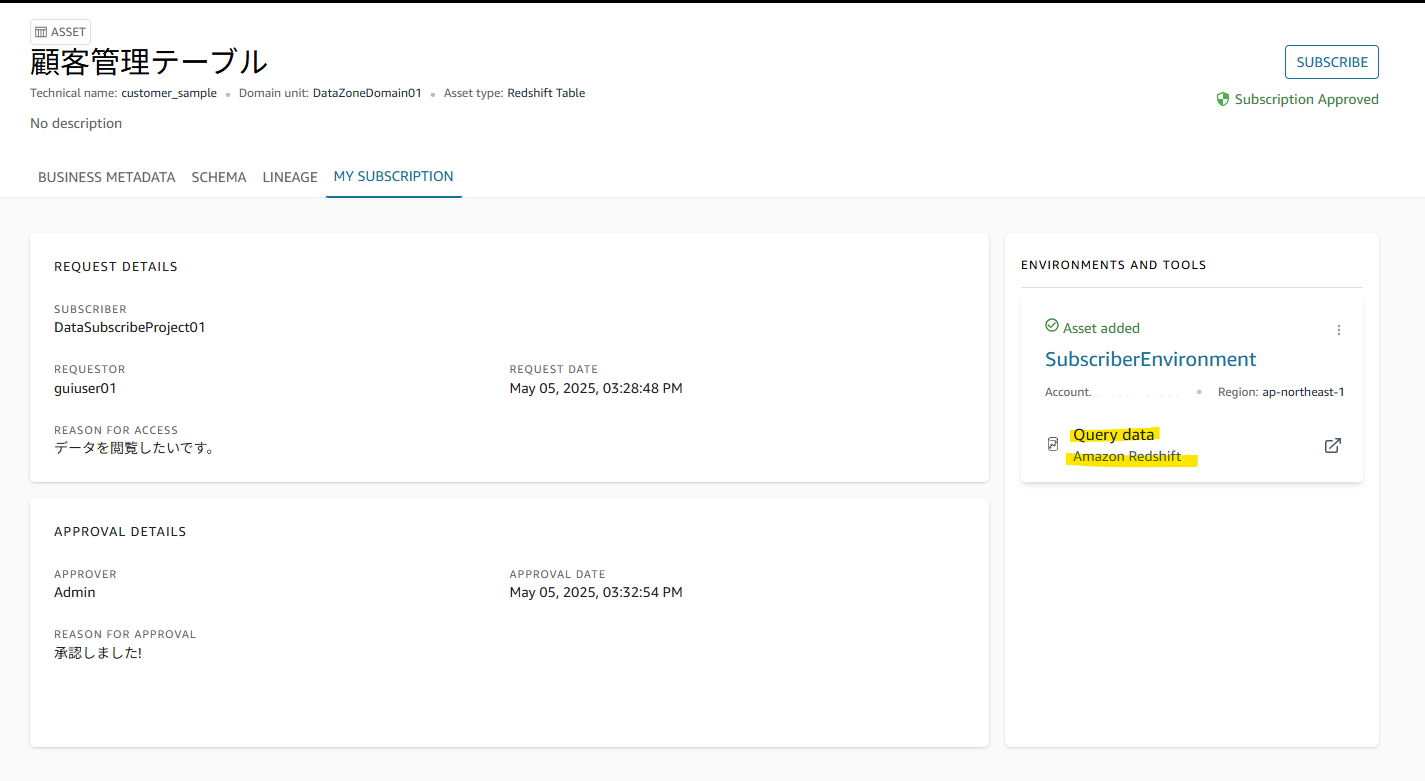Viewport: 1425px width, 781px height.
Task: Click the approval date 03:32:54 PM value
Action: 596,592
